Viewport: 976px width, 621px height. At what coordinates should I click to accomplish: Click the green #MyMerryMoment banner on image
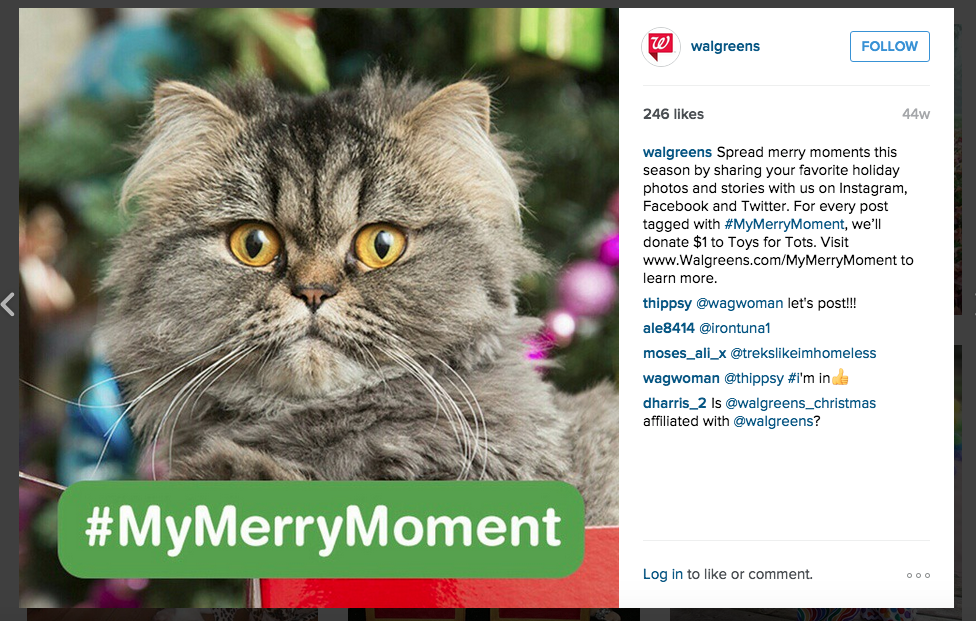(x=320, y=529)
